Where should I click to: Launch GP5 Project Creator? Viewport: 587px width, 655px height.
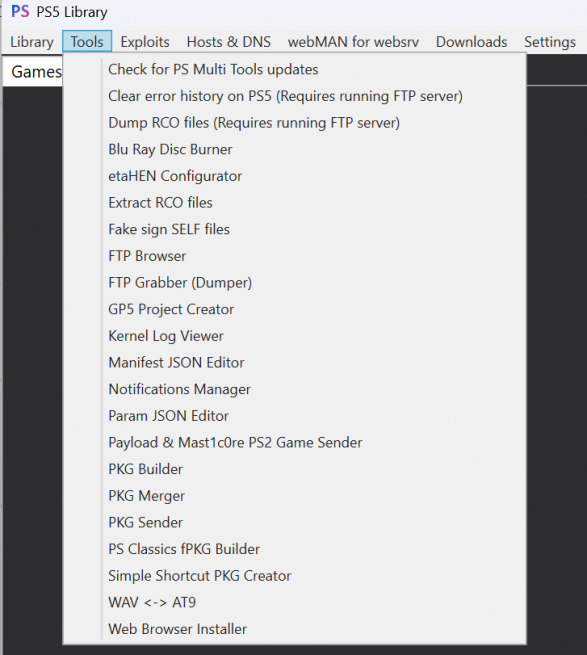294,310
